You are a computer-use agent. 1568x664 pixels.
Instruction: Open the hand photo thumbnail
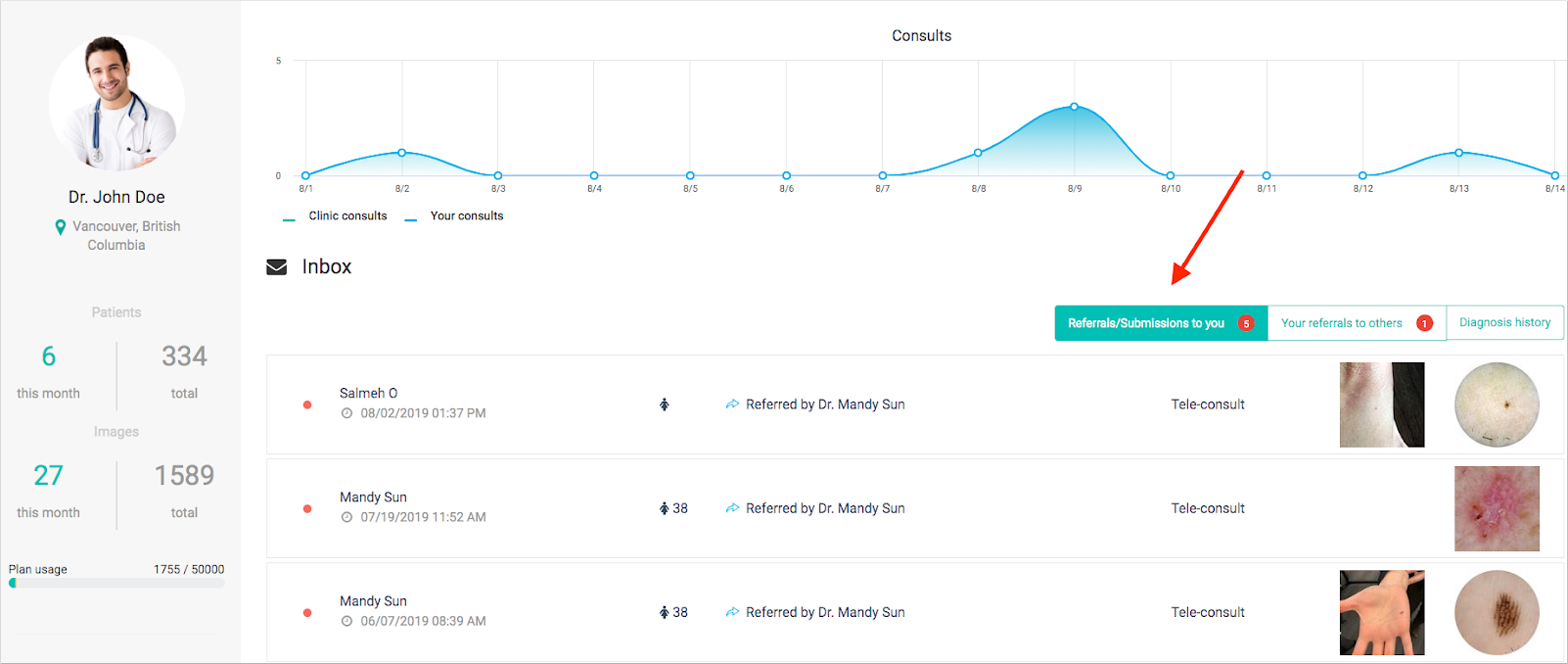[1381, 613]
